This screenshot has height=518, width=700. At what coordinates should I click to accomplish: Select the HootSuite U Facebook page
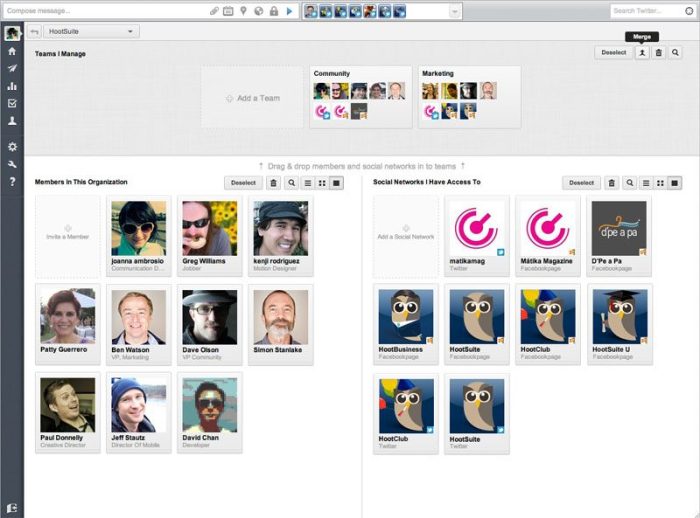pyautogui.click(x=620, y=325)
